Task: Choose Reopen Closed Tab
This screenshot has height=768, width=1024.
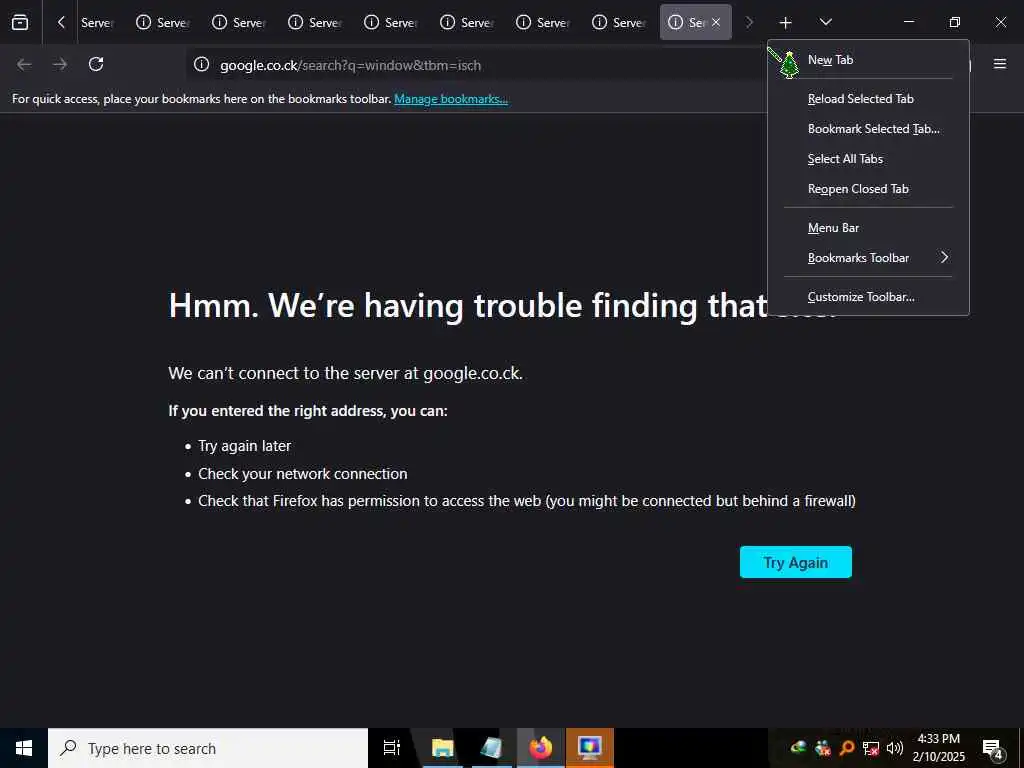Action: click(x=869, y=189)
